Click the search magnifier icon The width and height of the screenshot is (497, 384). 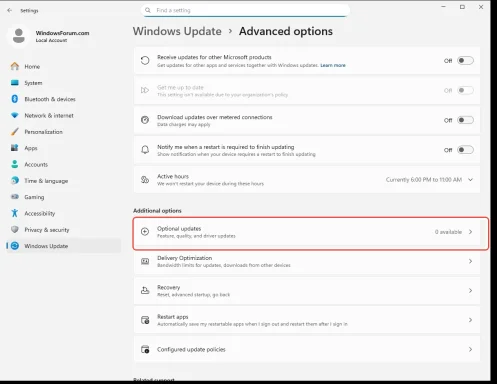tap(148, 10)
